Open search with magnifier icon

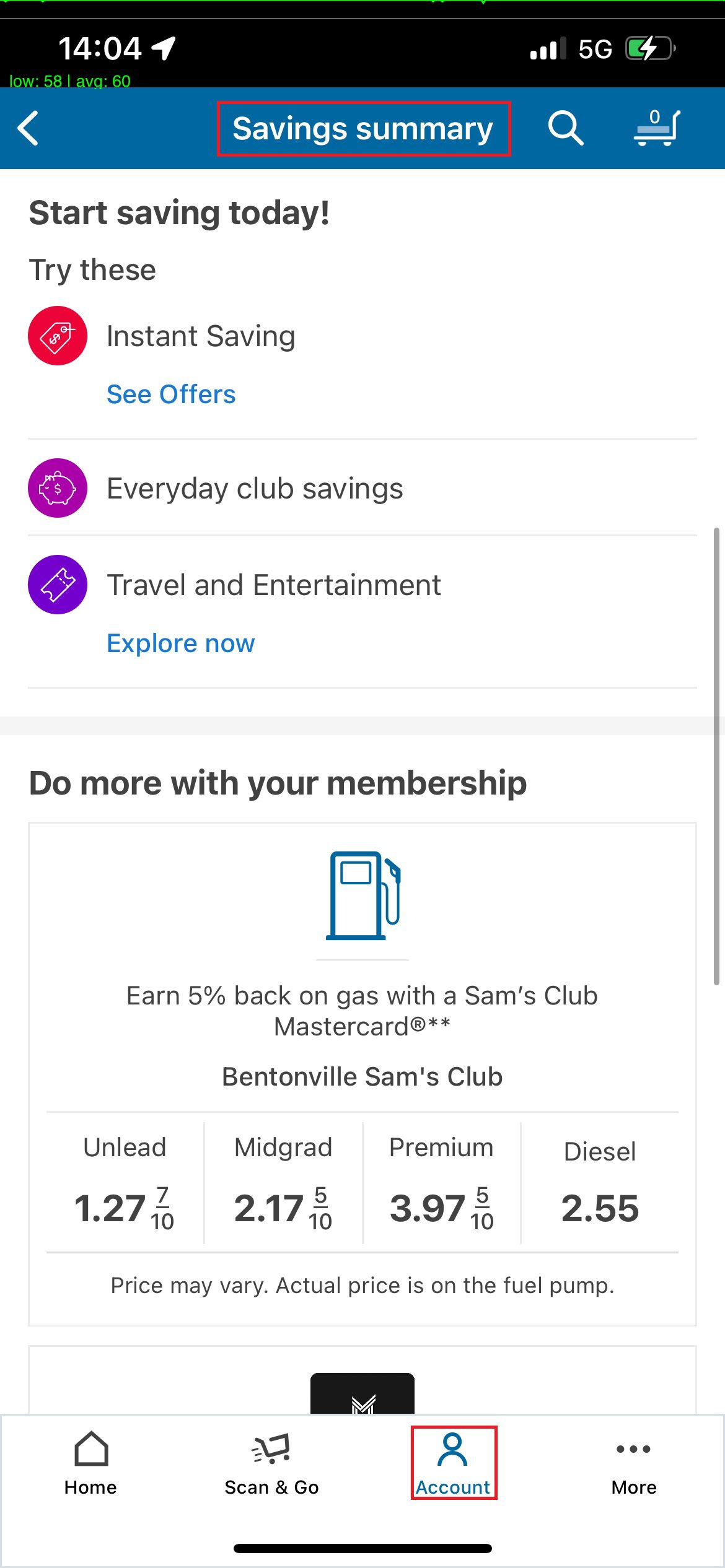point(565,128)
